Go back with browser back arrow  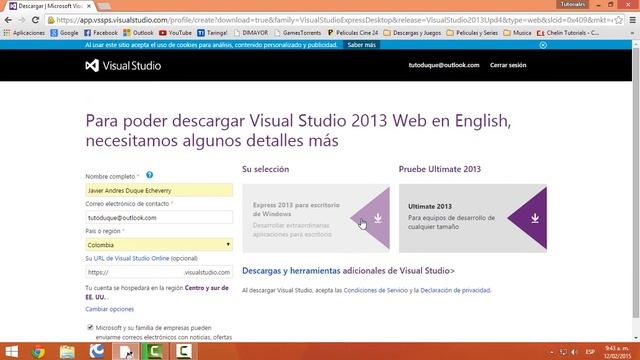pos(8,20)
